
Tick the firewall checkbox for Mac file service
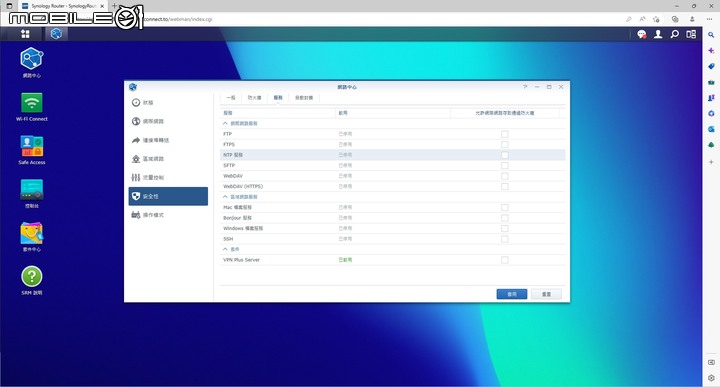[505, 208]
